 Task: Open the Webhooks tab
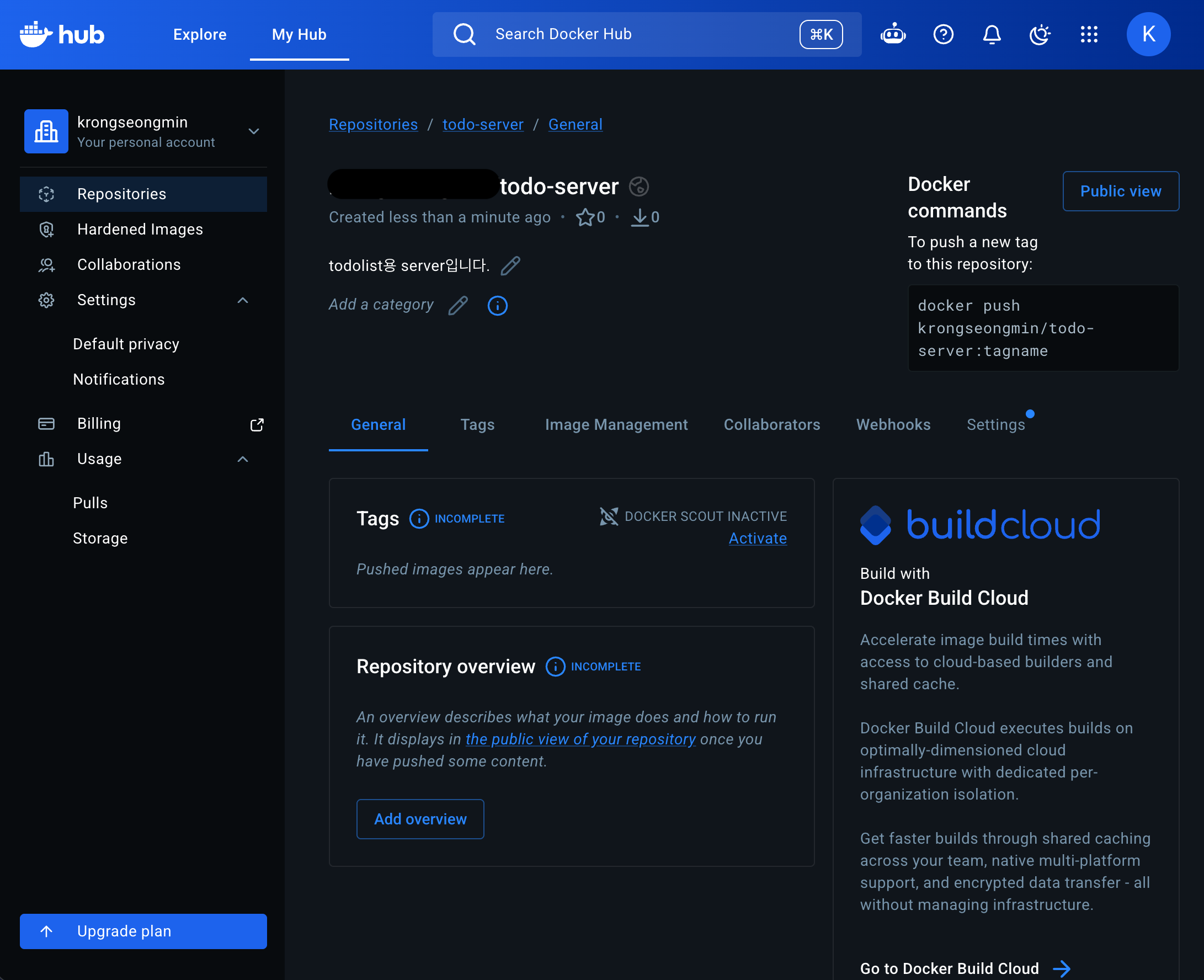pos(893,425)
